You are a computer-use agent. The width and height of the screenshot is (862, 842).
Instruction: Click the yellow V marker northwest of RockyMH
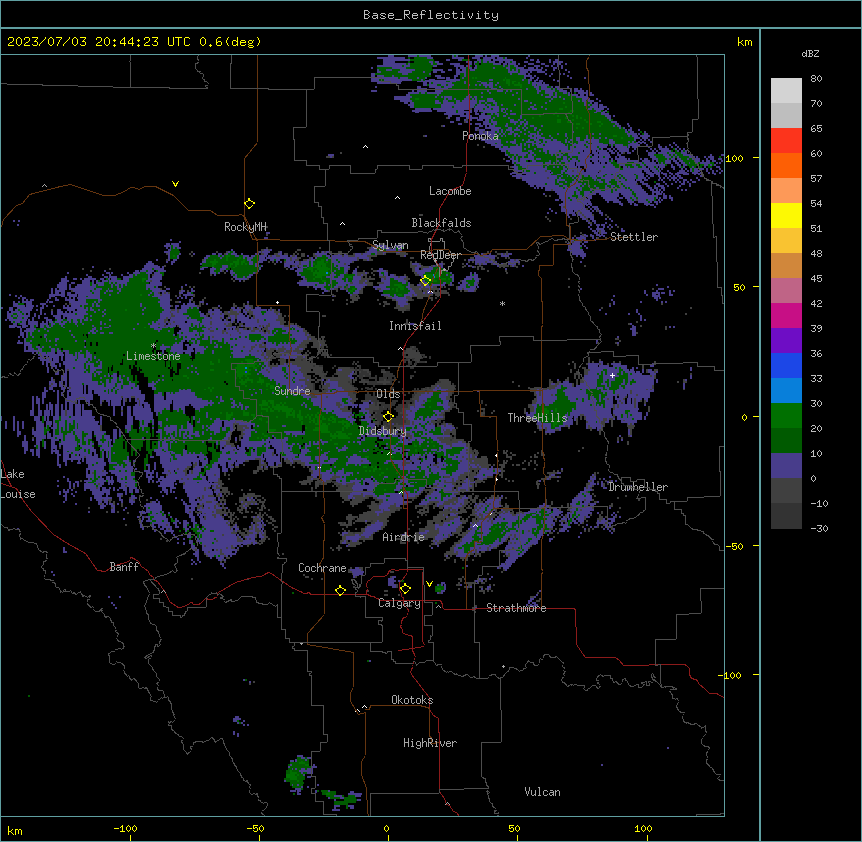coord(175,184)
